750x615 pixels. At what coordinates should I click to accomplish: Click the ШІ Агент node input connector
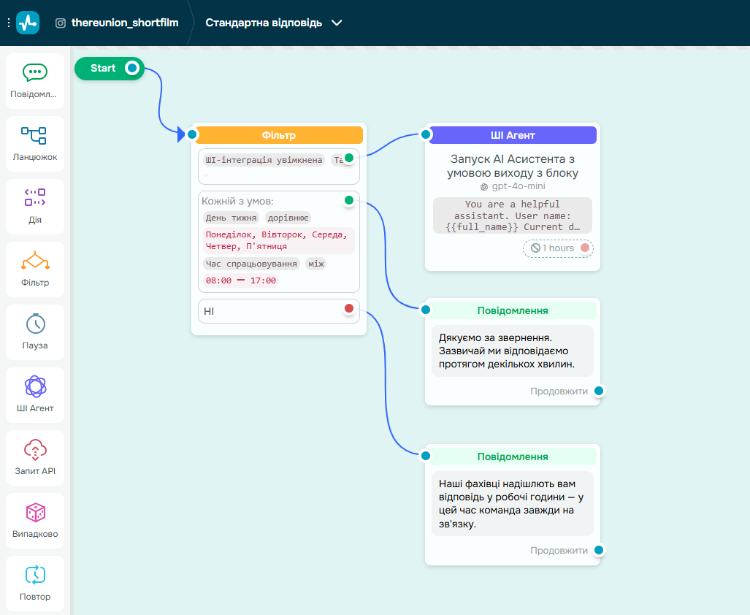coord(426,134)
